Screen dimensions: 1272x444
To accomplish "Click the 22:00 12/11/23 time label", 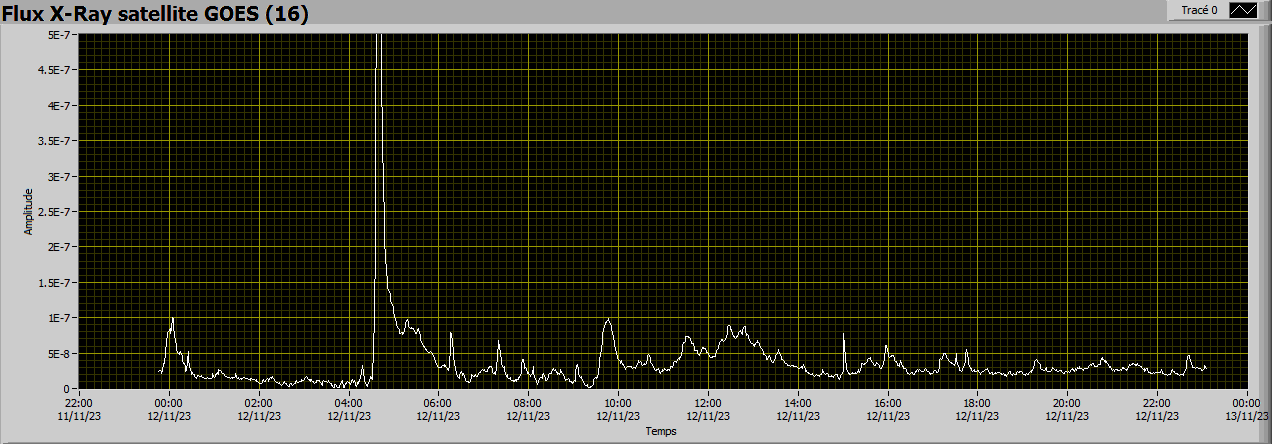I will pos(1157,409).
